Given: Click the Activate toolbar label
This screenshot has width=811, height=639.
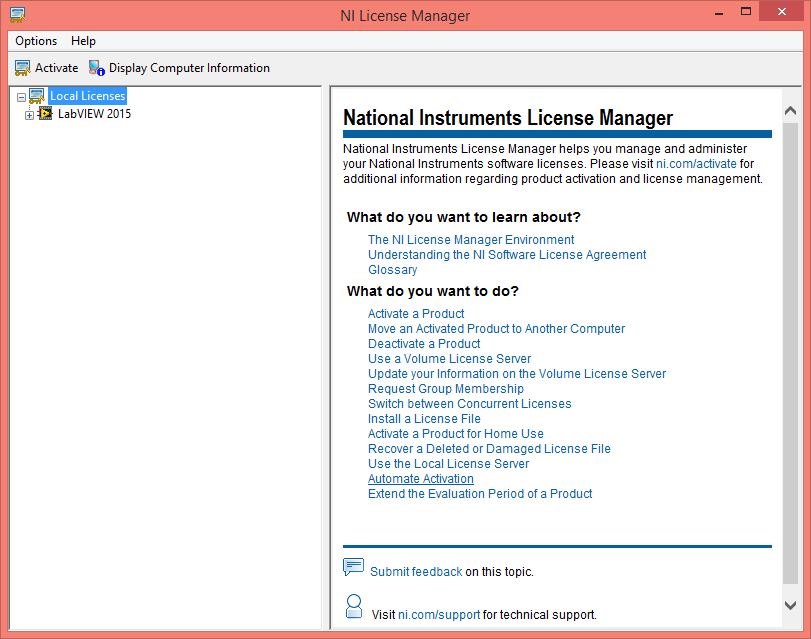Looking at the screenshot, I should coord(56,68).
